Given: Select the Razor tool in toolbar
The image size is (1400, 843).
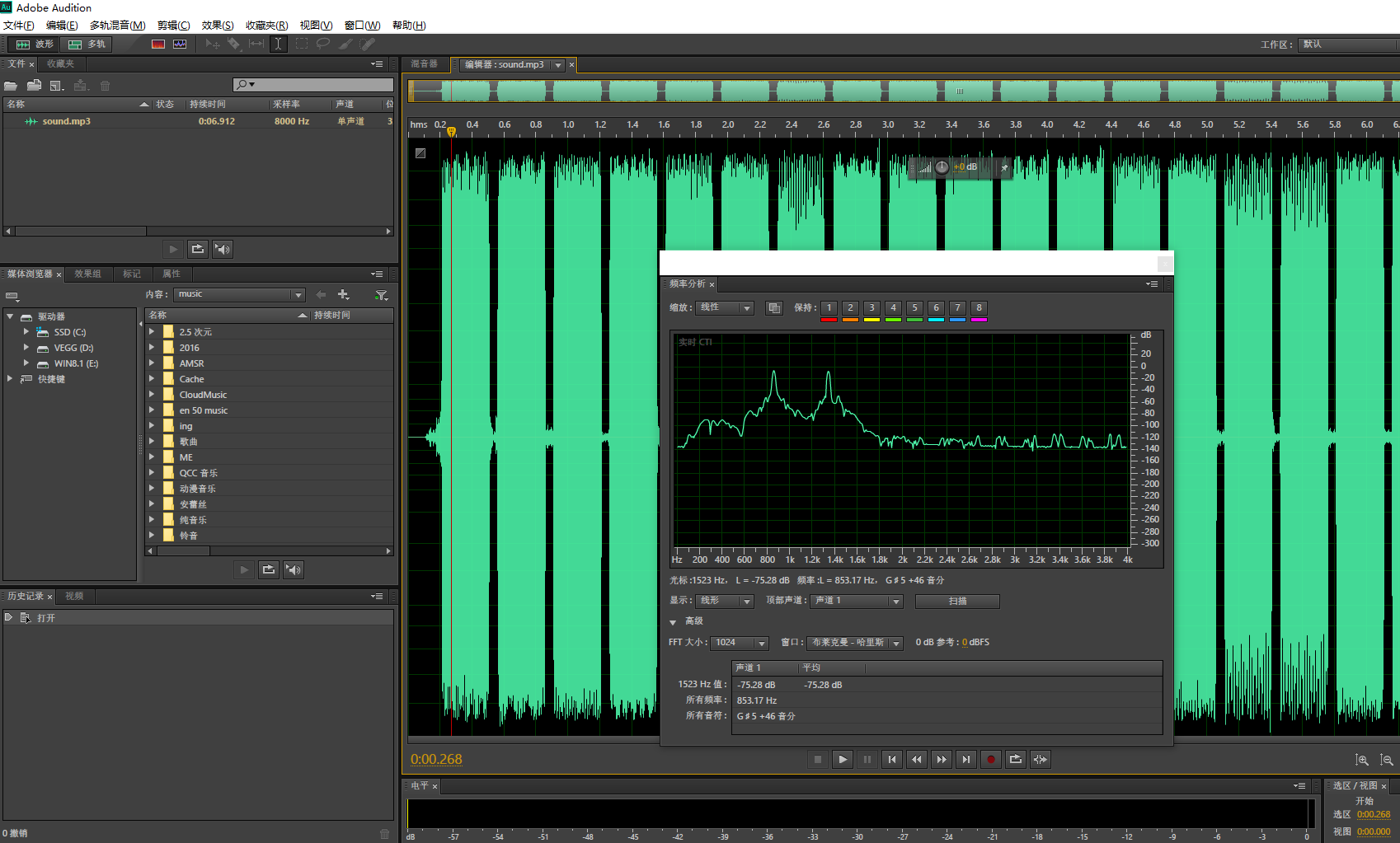Looking at the screenshot, I should tap(234, 44).
